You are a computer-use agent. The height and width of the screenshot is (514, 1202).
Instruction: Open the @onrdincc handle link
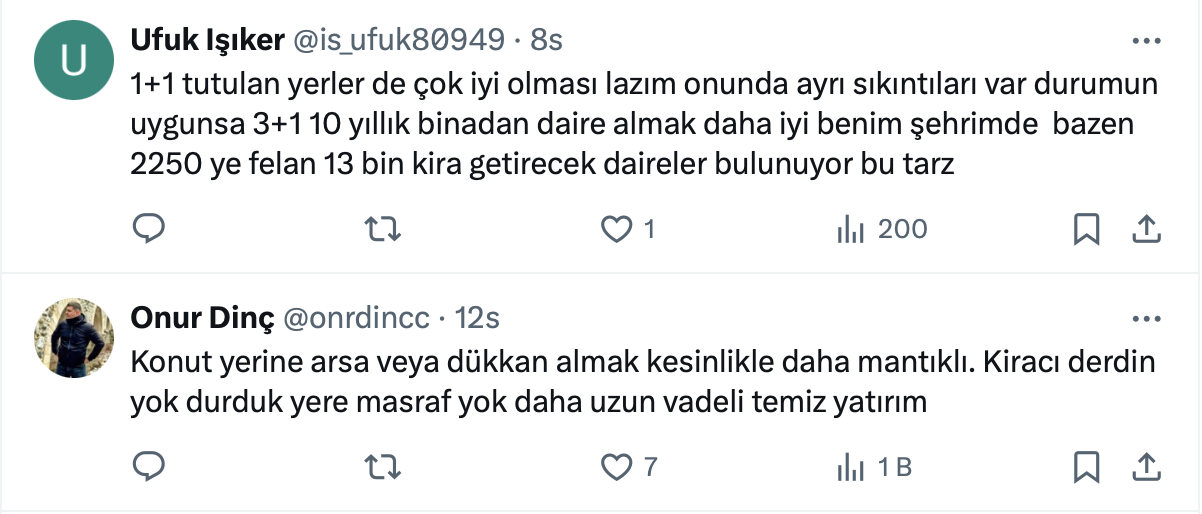point(357,318)
